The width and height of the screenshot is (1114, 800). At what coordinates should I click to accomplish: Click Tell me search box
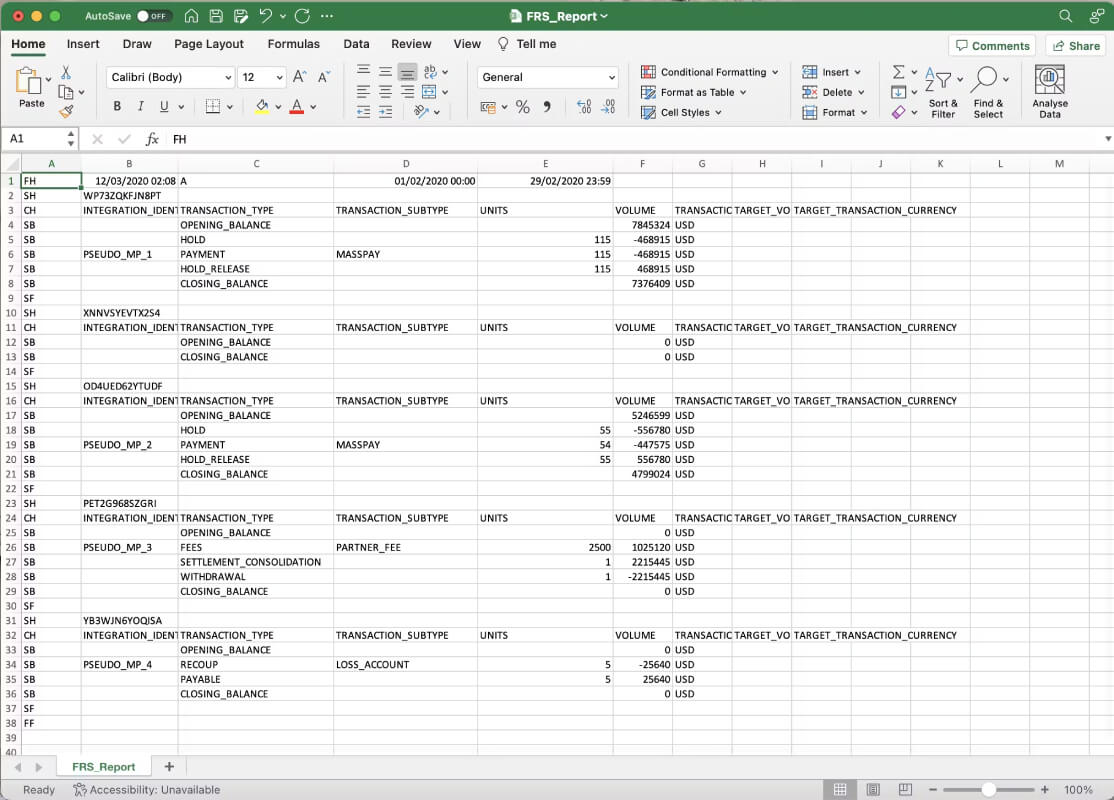click(527, 44)
